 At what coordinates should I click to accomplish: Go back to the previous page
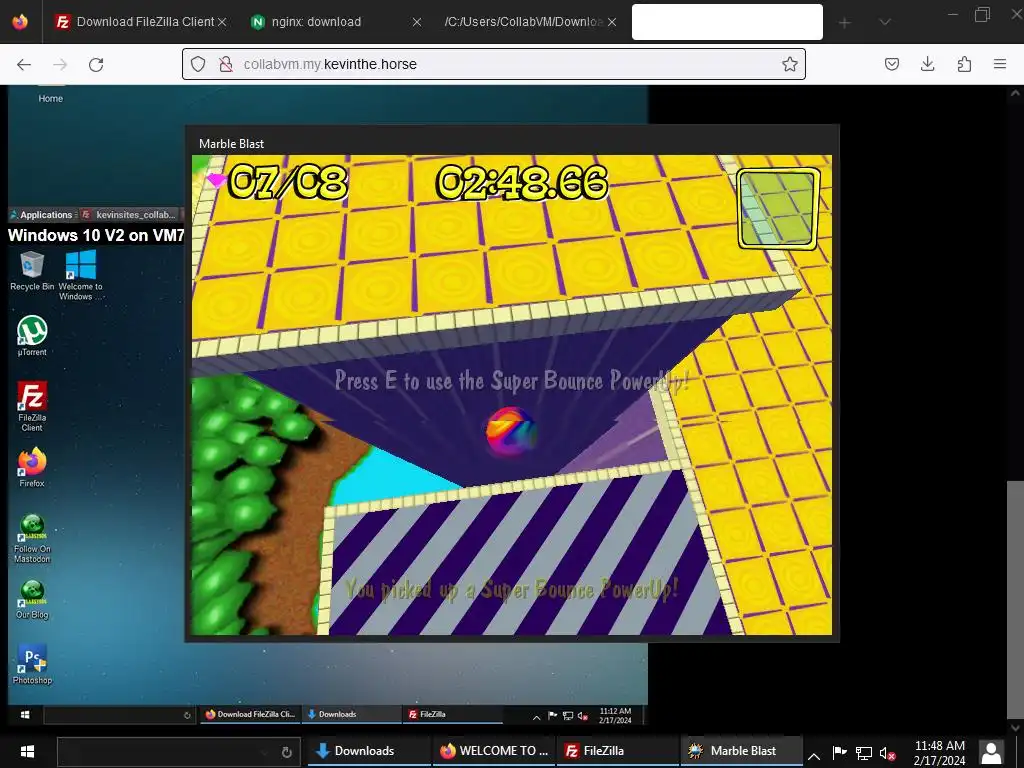click(24, 64)
